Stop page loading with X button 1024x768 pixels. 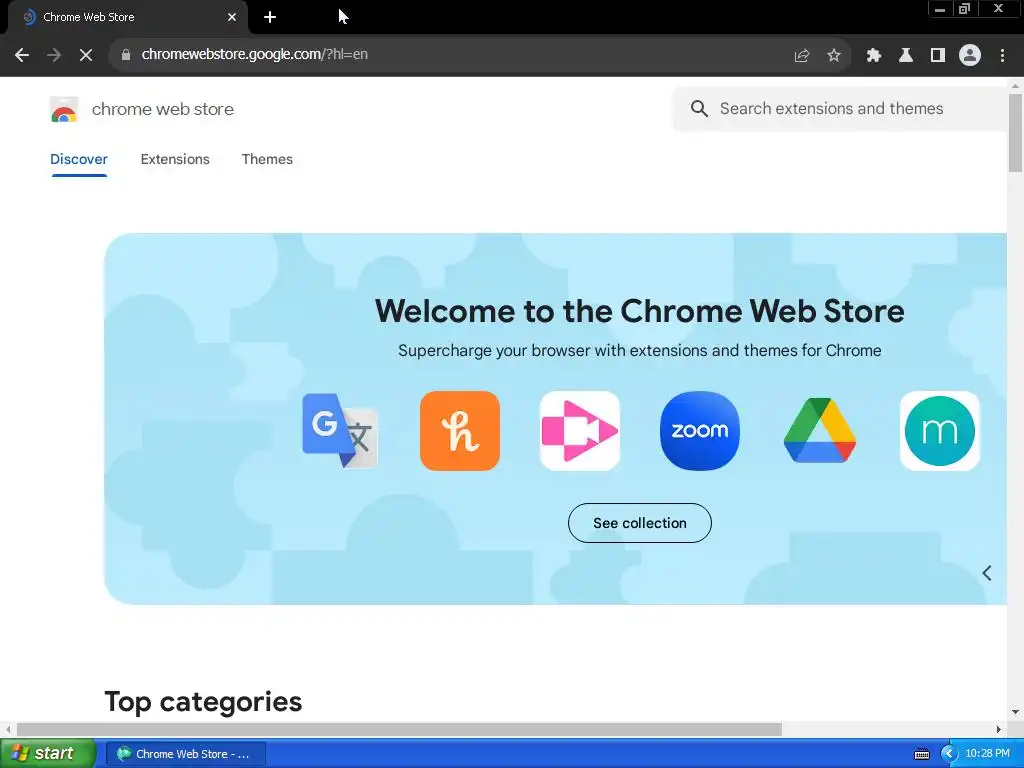coord(86,55)
